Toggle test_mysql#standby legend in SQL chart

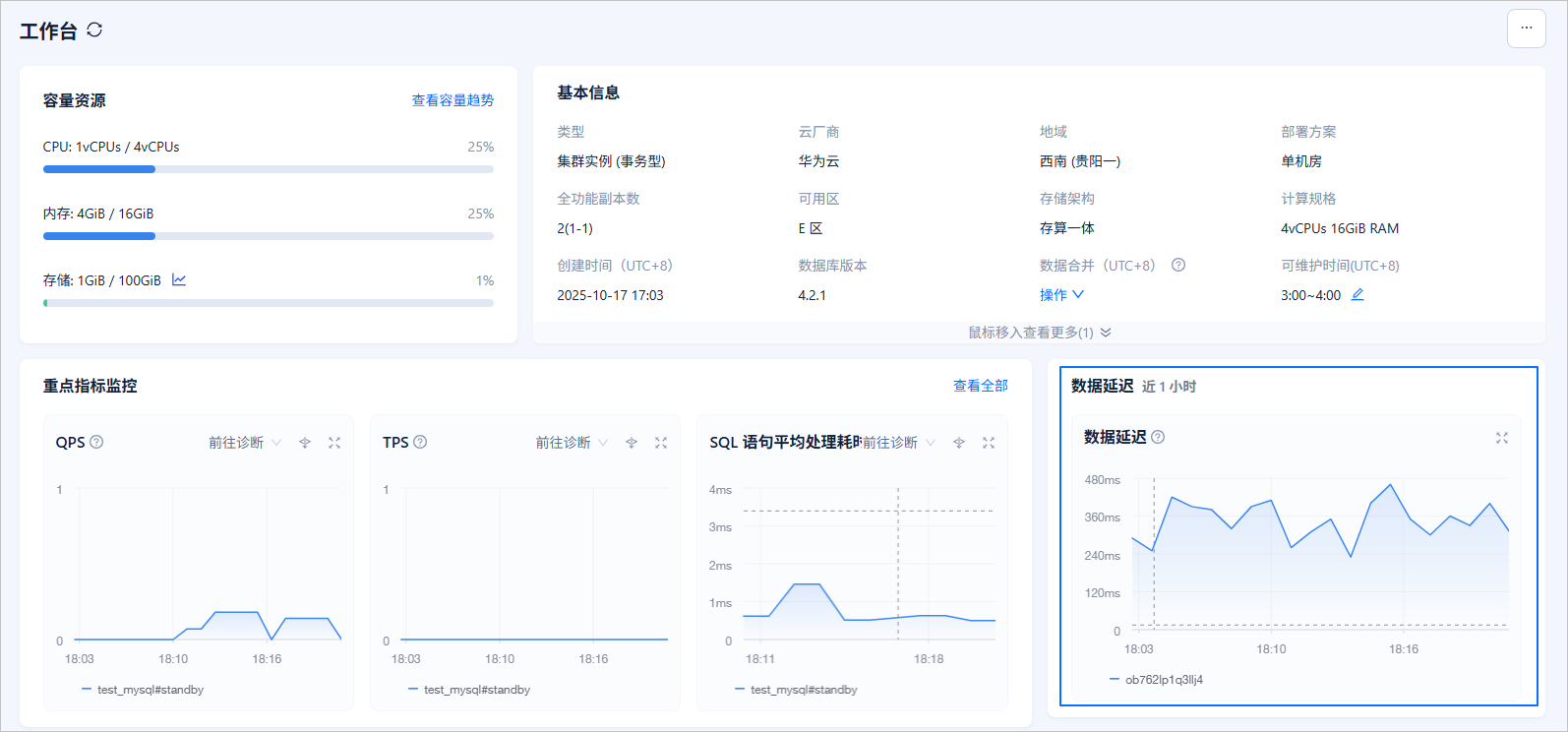(796, 690)
